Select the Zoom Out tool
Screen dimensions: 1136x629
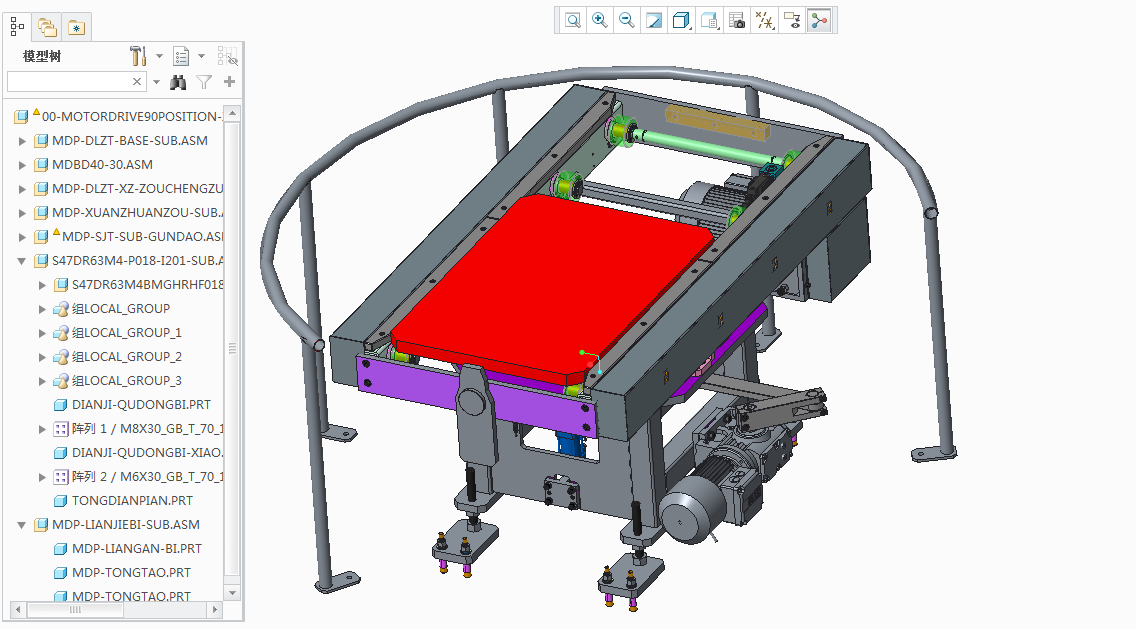coord(626,20)
